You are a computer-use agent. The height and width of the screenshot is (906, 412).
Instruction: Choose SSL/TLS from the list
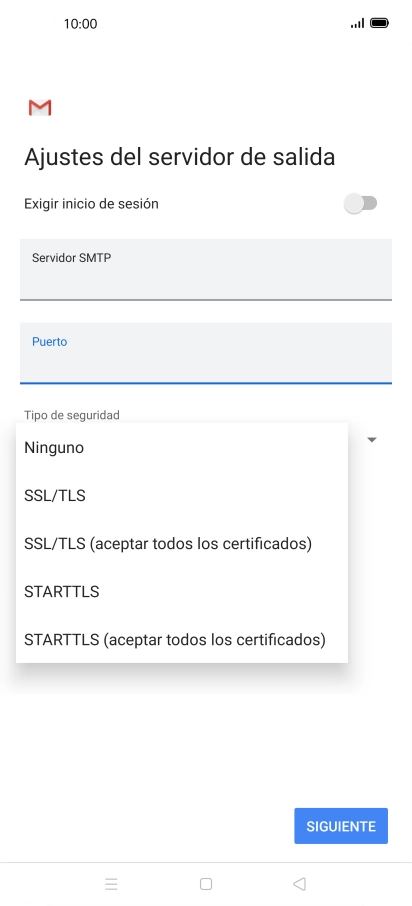click(x=182, y=495)
